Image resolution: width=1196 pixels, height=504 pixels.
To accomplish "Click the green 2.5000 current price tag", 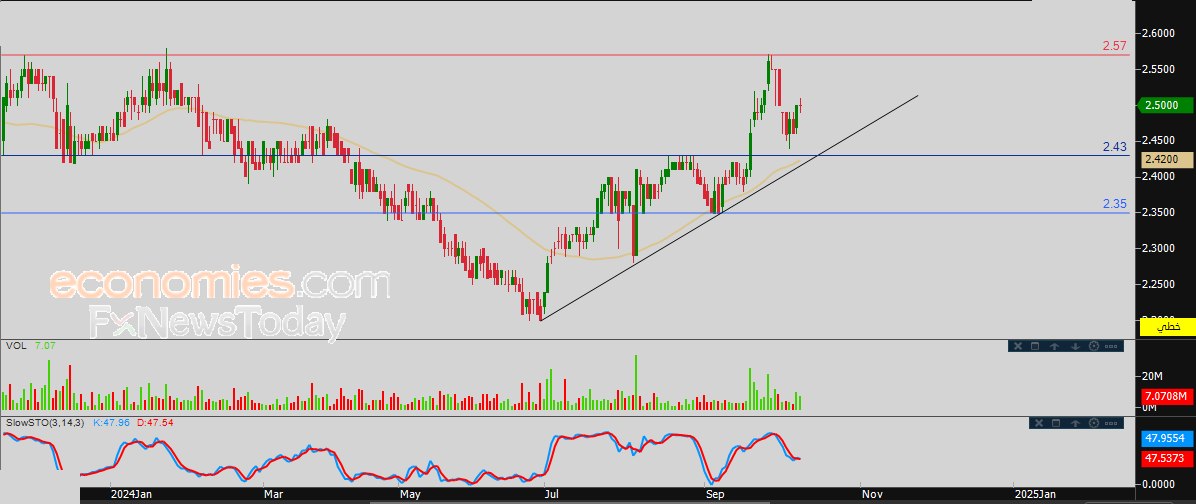I will coord(1165,105).
